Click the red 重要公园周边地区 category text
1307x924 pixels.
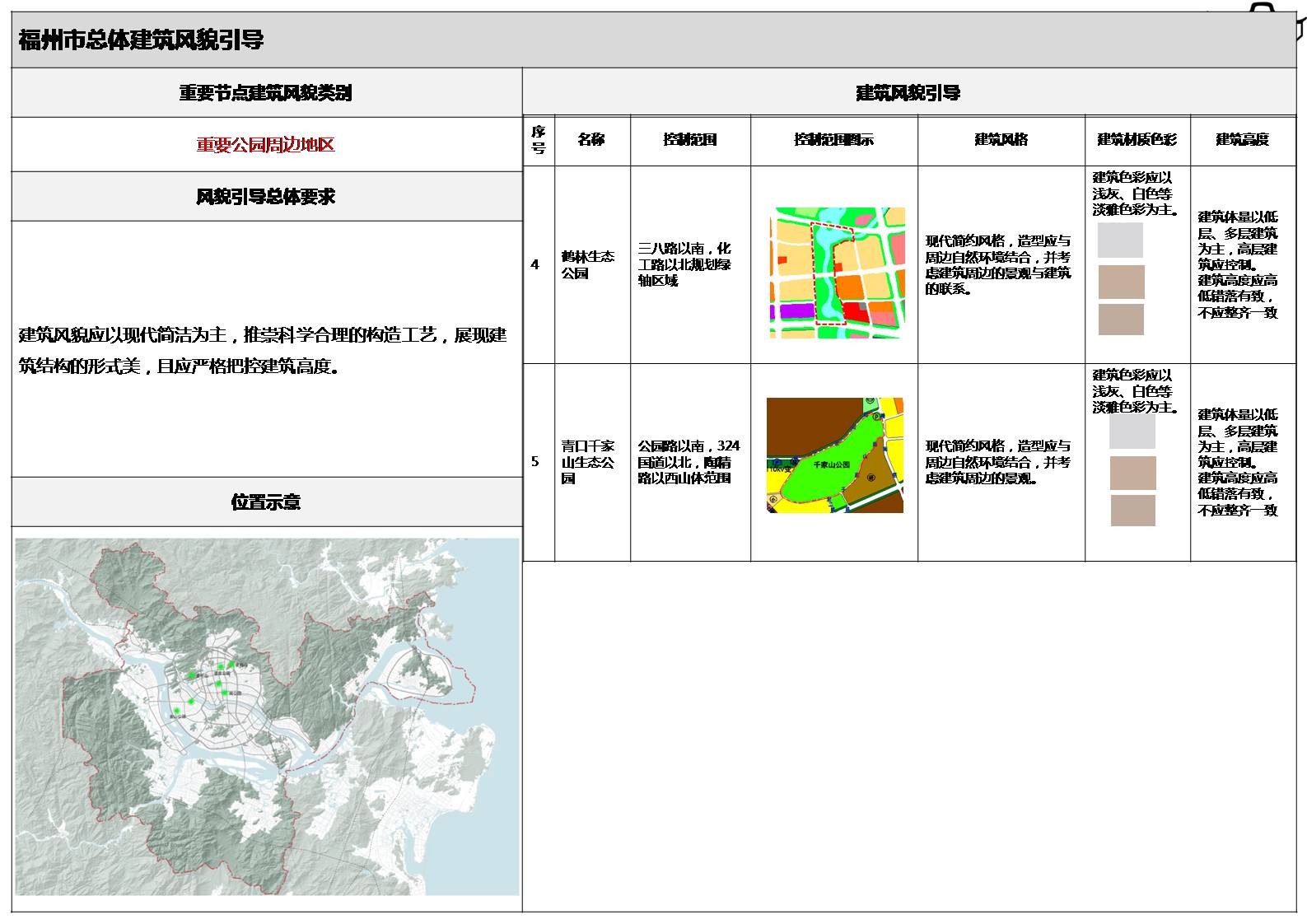[265, 145]
